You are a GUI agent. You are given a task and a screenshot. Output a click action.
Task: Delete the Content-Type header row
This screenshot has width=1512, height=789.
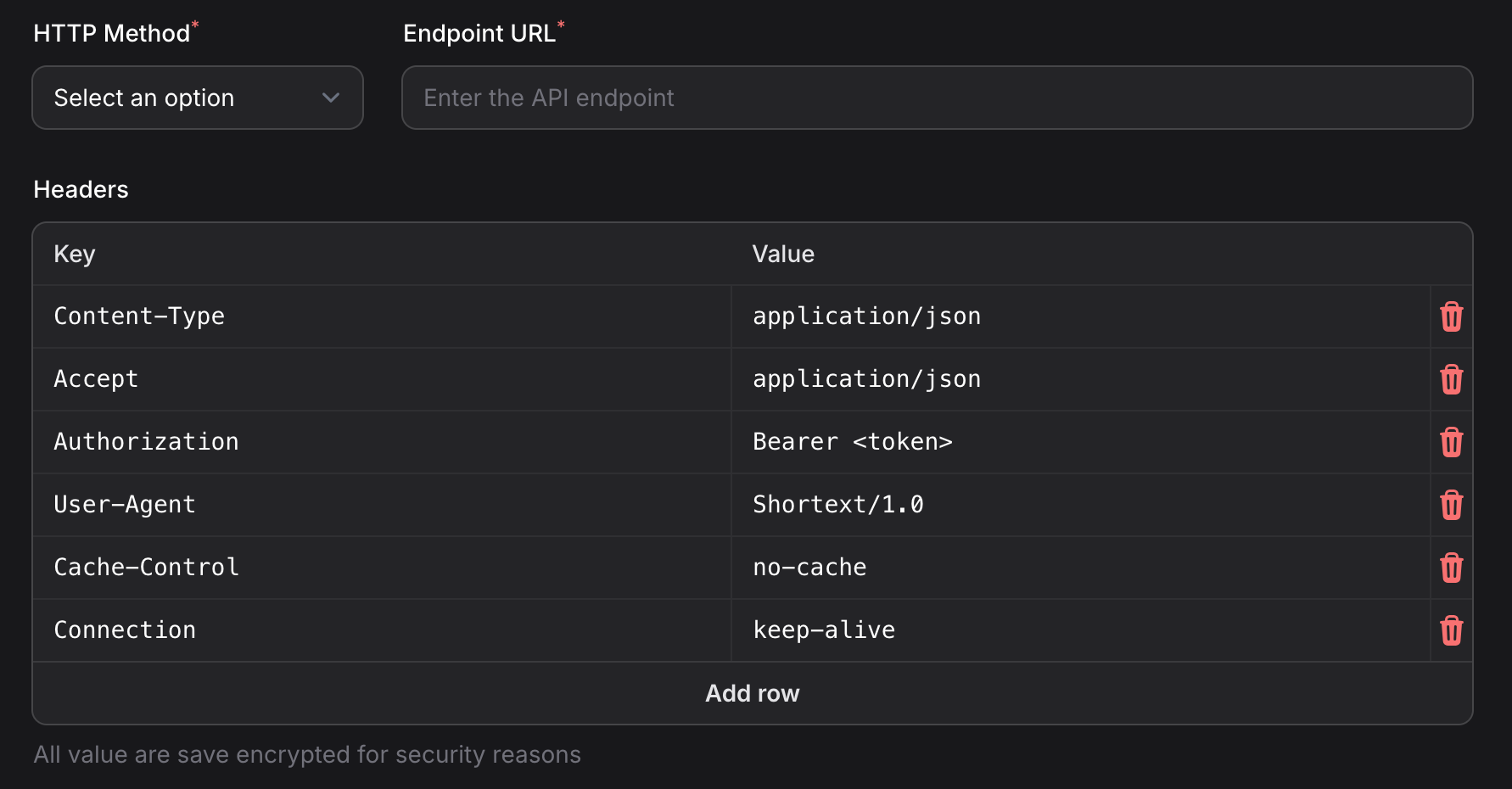(x=1452, y=316)
